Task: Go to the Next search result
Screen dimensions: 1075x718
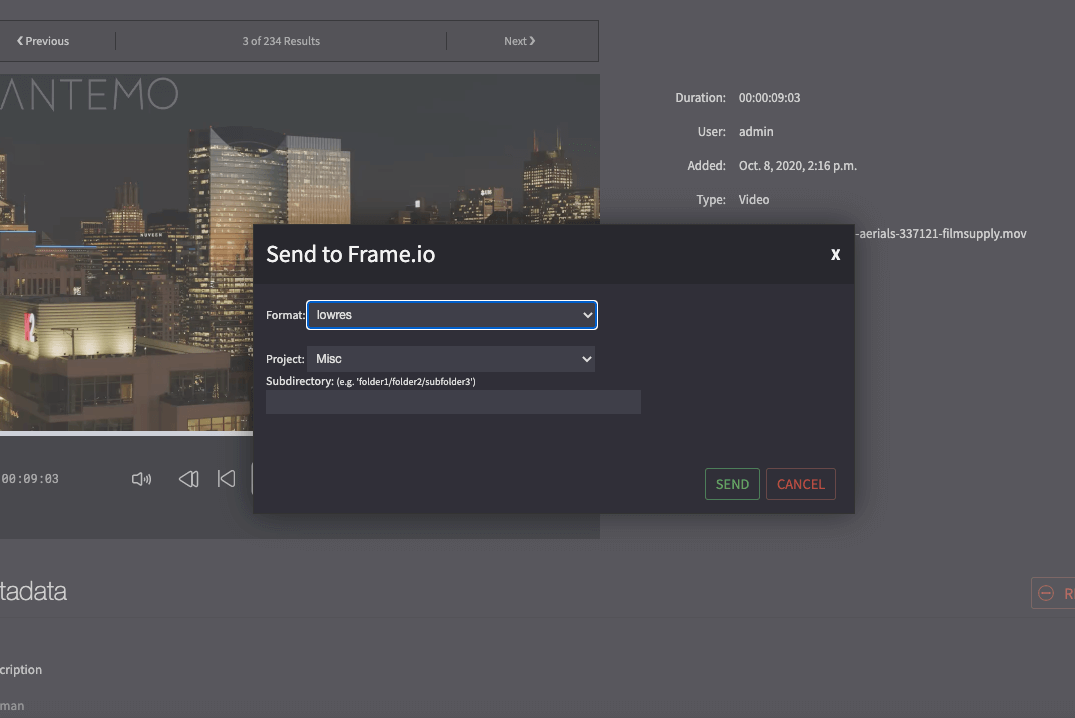Action: click(519, 41)
